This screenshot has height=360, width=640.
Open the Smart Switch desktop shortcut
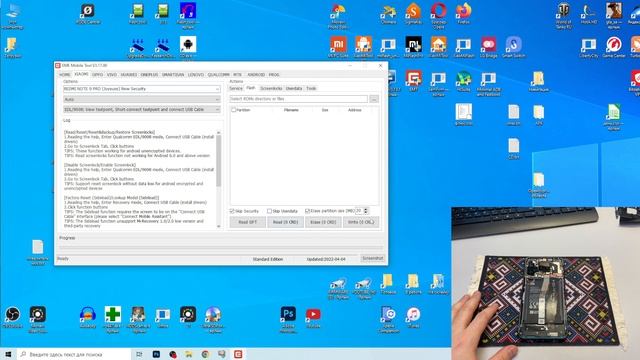click(513, 46)
